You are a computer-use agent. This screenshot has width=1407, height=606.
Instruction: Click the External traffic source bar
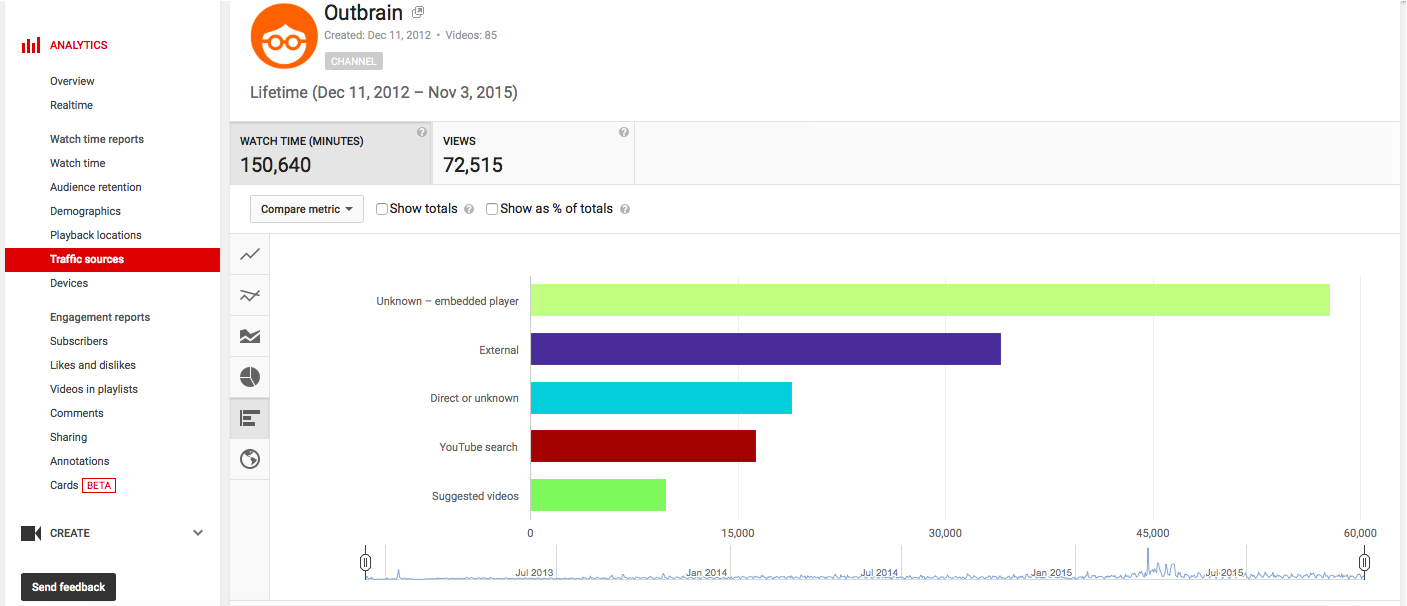coord(765,349)
